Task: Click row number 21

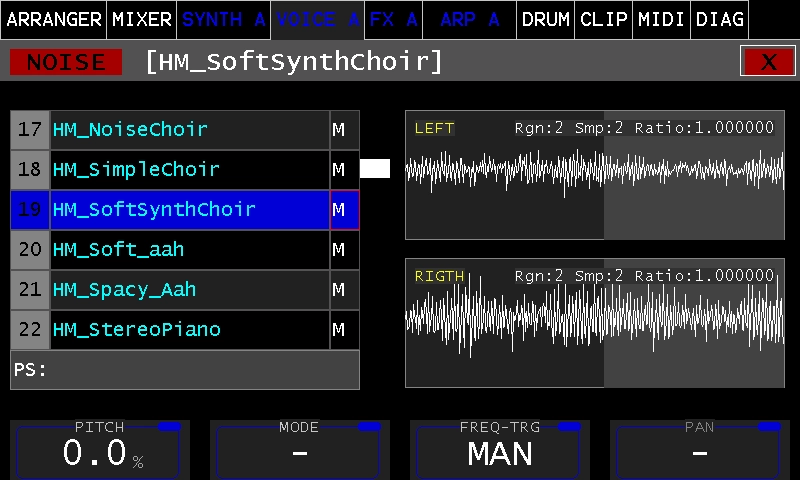Action: click(x=30, y=290)
